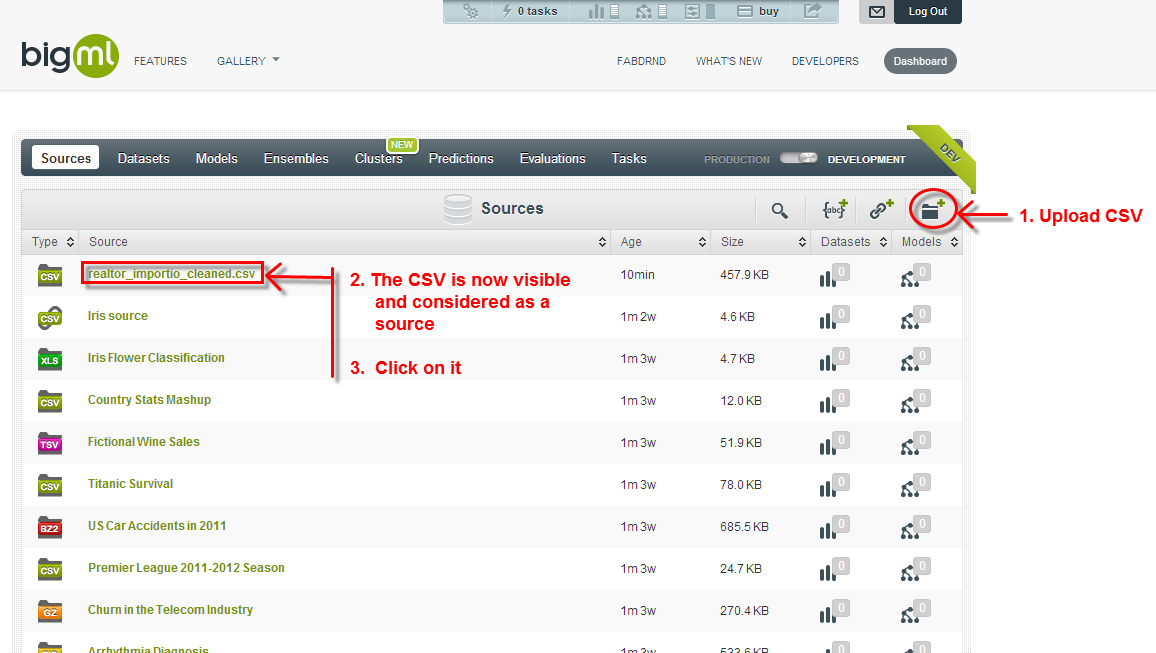
Task: Switch to the Datasets tab
Action: tap(144, 158)
